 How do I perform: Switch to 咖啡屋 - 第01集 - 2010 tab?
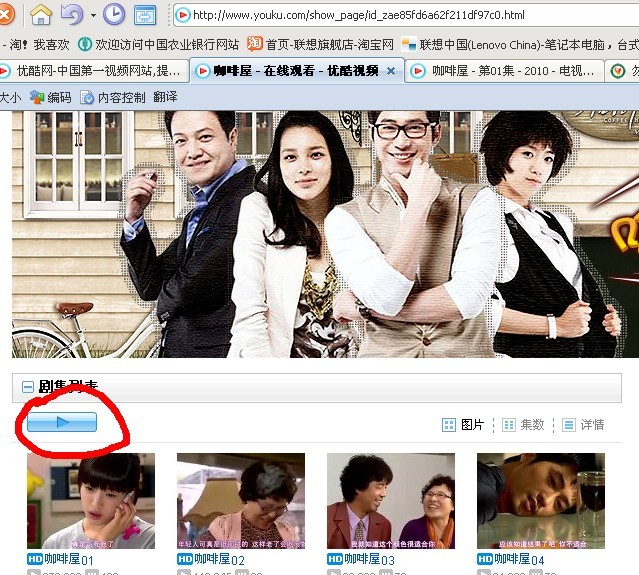(x=505, y=71)
